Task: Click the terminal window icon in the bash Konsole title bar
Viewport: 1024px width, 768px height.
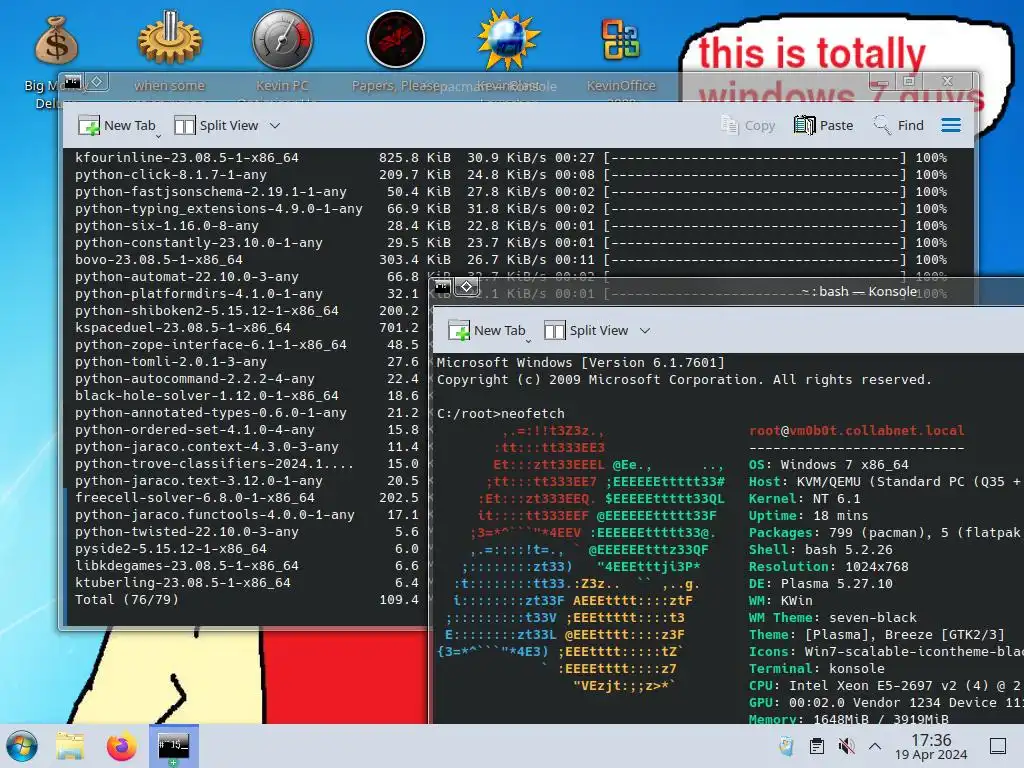Action: [x=443, y=287]
